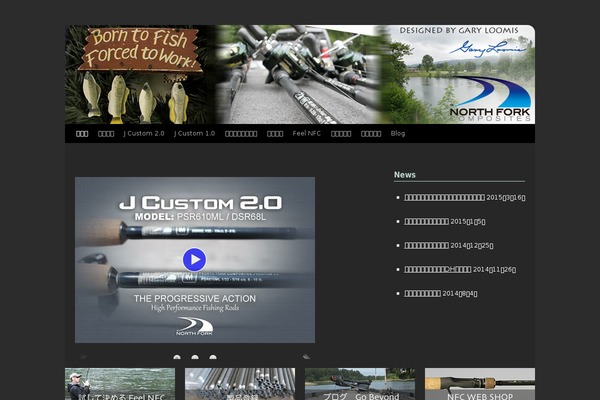Open the ブログ Go Beyond thumbnail
The image size is (600, 400).
(x=360, y=384)
